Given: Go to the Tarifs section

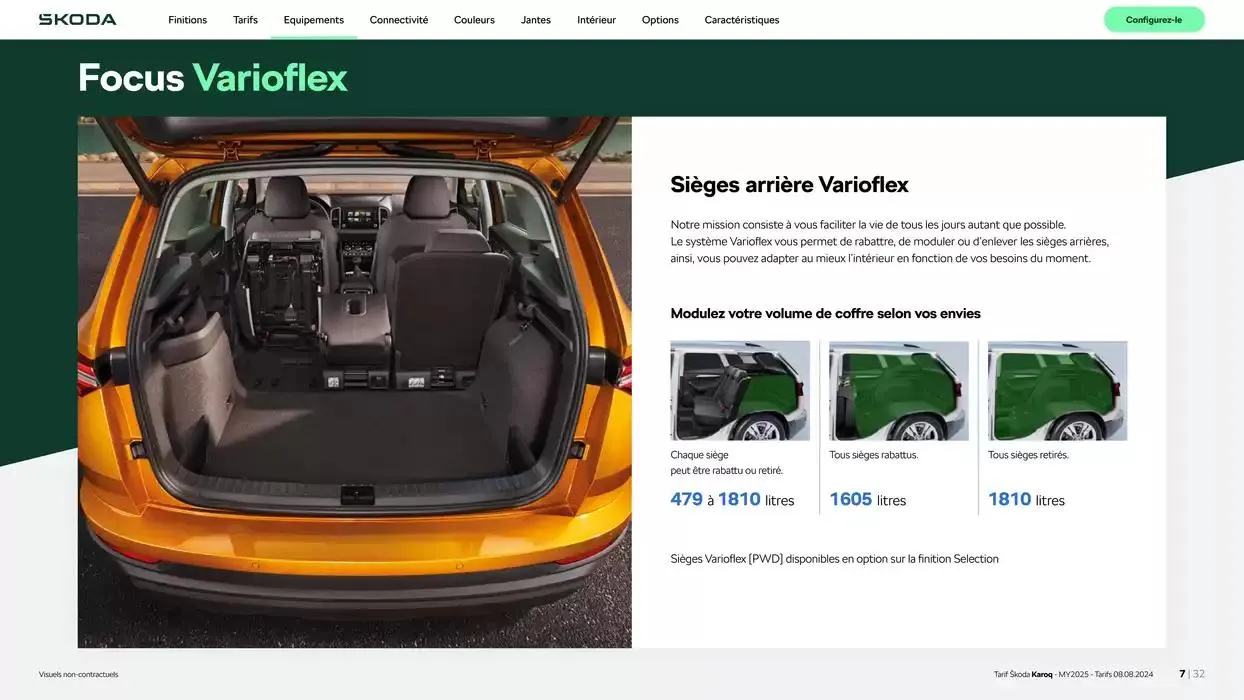Looking at the screenshot, I should tap(245, 20).
